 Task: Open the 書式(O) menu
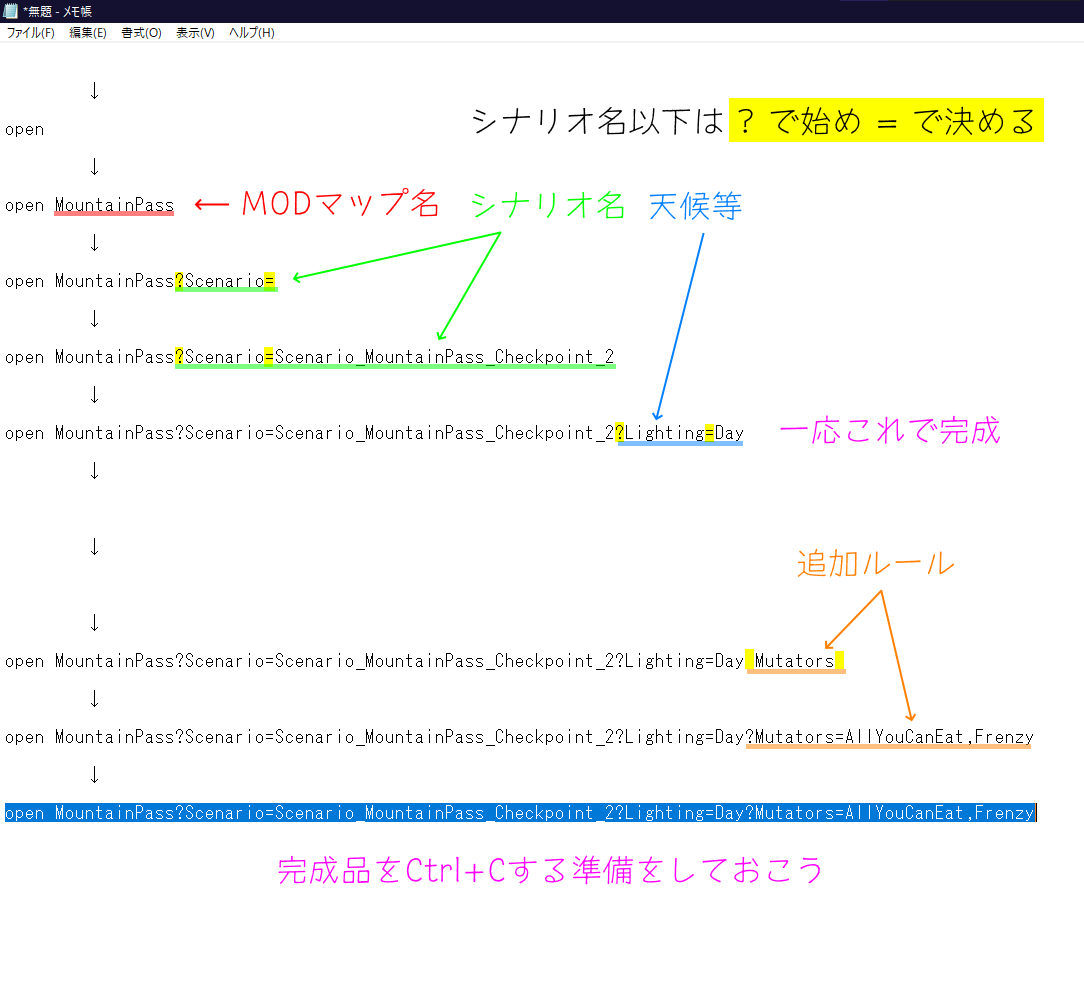[141, 33]
